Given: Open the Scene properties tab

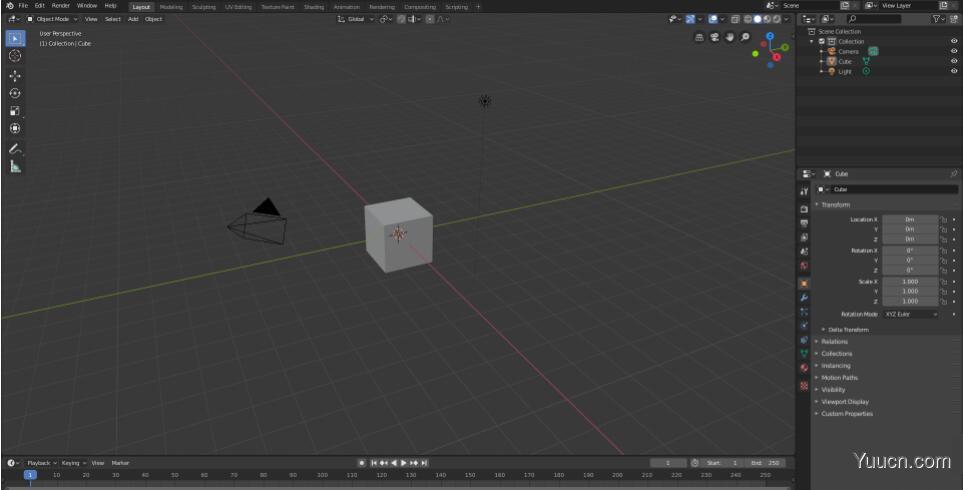Looking at the screenshot, I should click(804, 251).
